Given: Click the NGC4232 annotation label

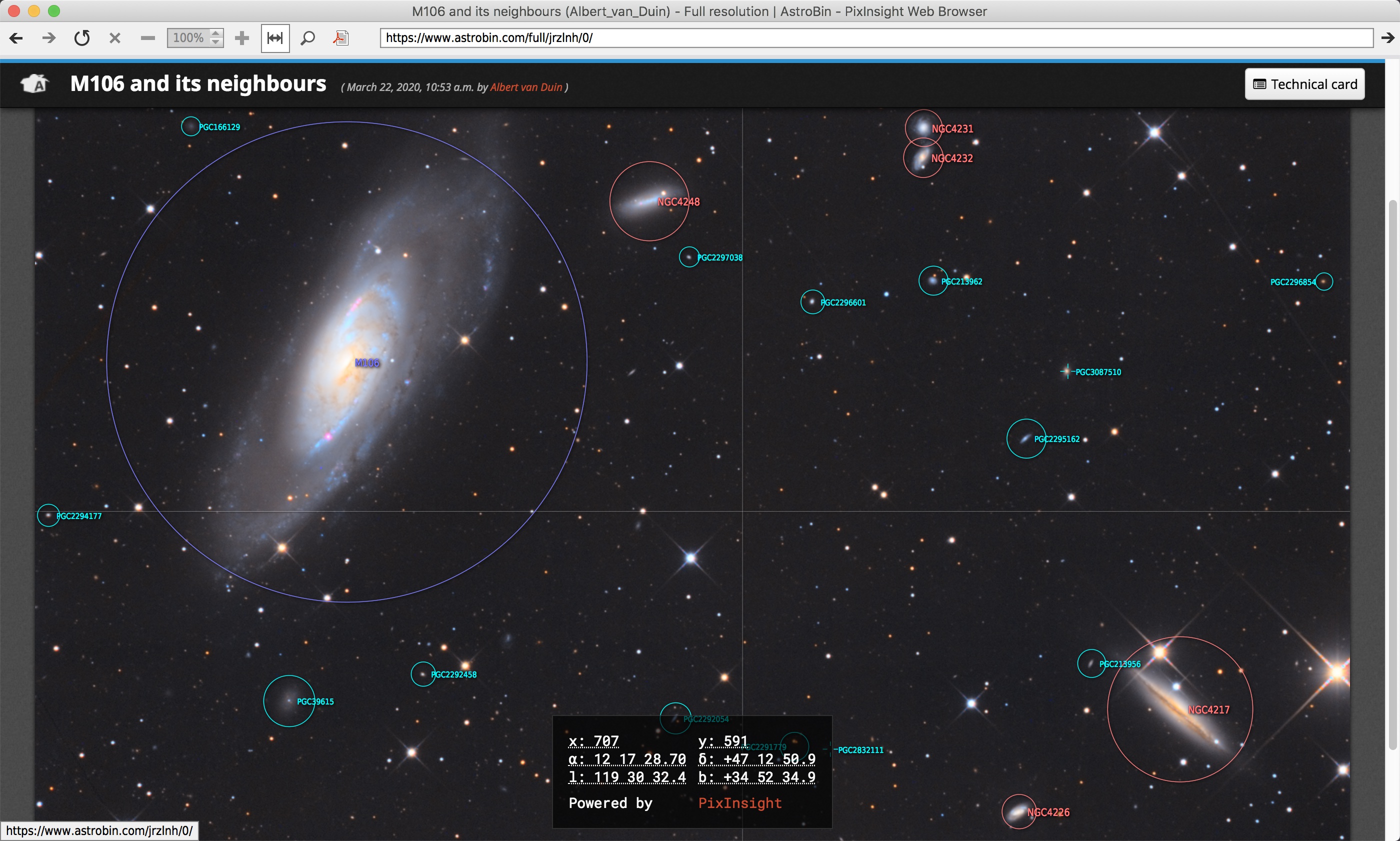Looking at the screenshot, I should 952,158.
